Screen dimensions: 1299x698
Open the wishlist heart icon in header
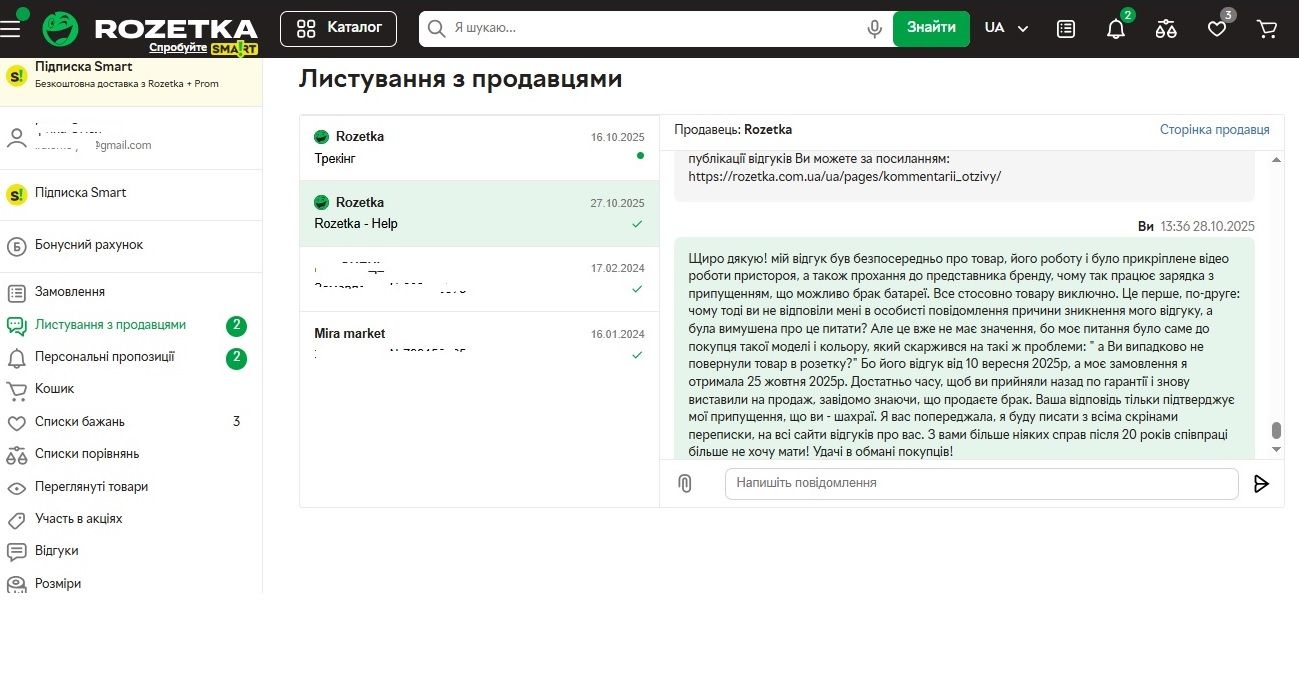(x=1217, y=29)
